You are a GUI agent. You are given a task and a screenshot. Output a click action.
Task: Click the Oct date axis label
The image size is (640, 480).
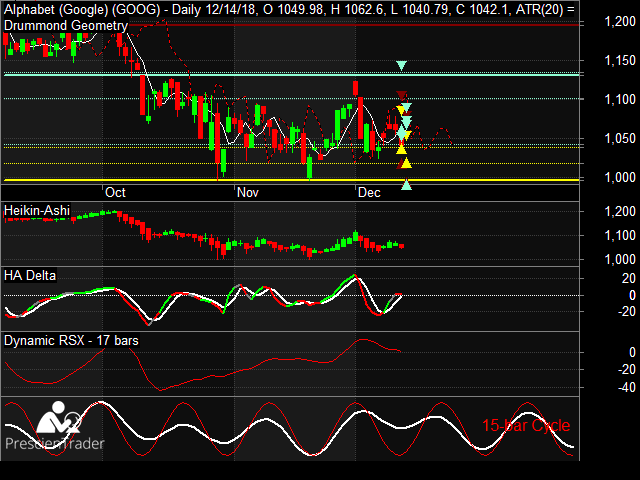click(115, 193)
